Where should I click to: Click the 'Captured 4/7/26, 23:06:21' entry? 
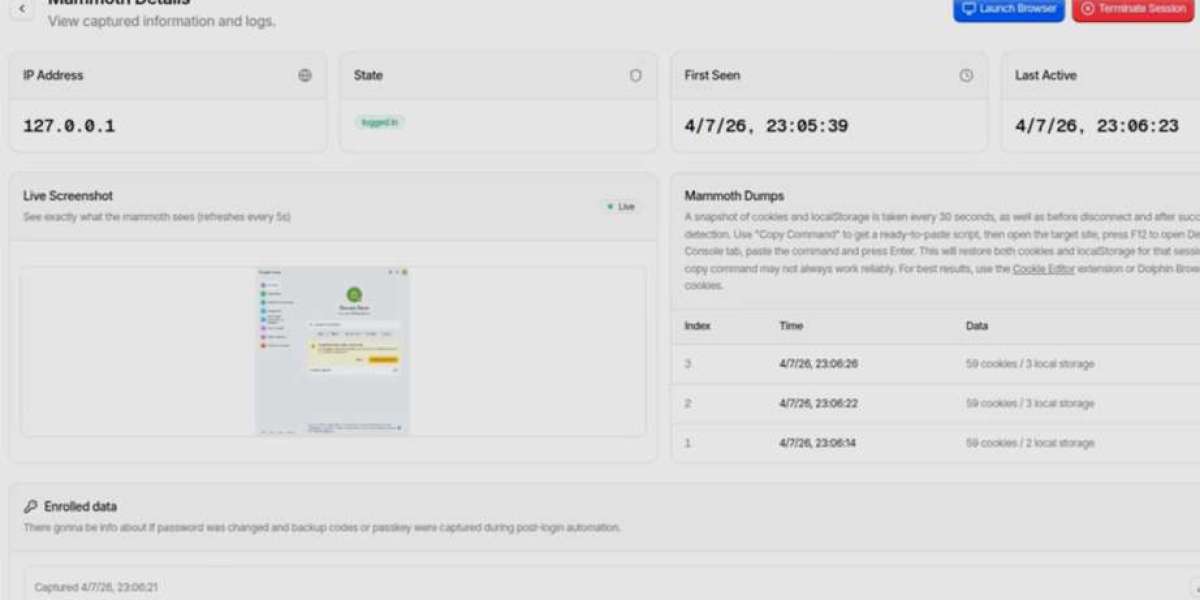(97, 587)
